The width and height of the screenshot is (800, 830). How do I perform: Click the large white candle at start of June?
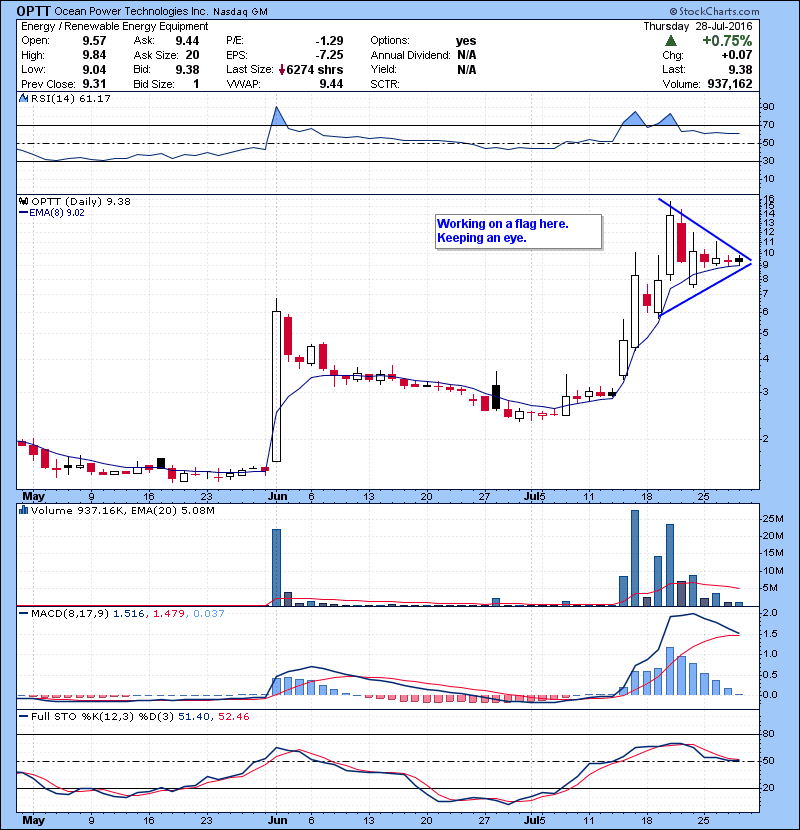[x=276, y=386]
